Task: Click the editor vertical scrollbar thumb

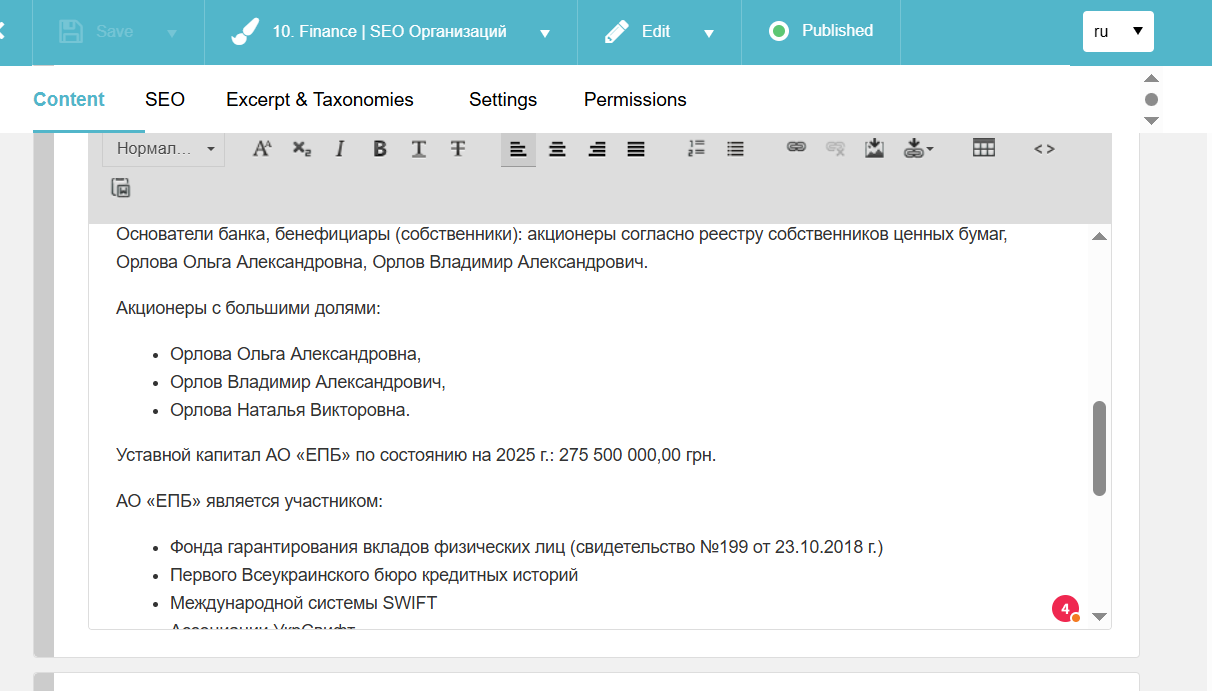Action: 1099,448
